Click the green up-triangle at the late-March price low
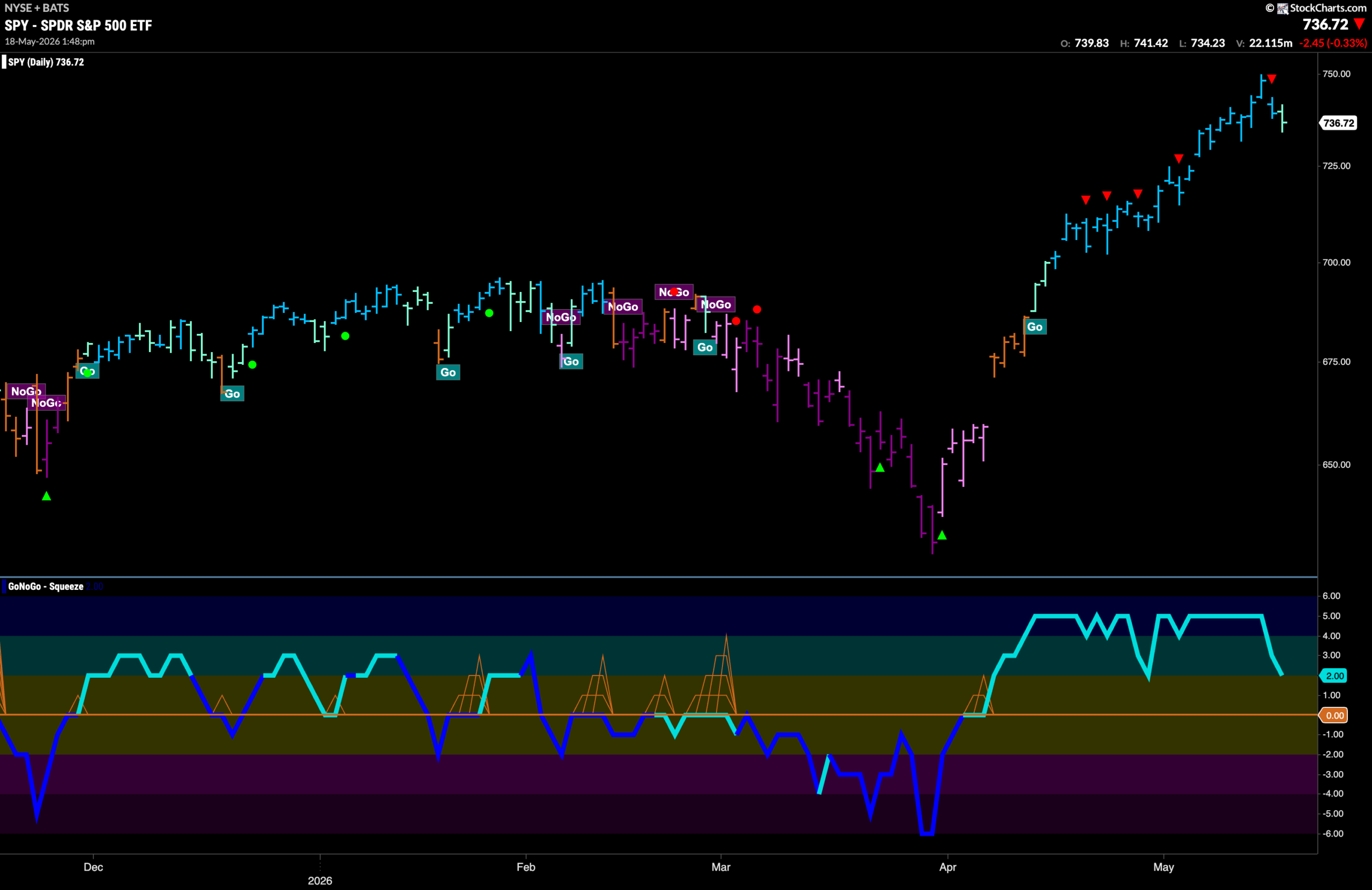Viewport: 1372px width, 890px height. pyautogui.click(x=942, y=535)
